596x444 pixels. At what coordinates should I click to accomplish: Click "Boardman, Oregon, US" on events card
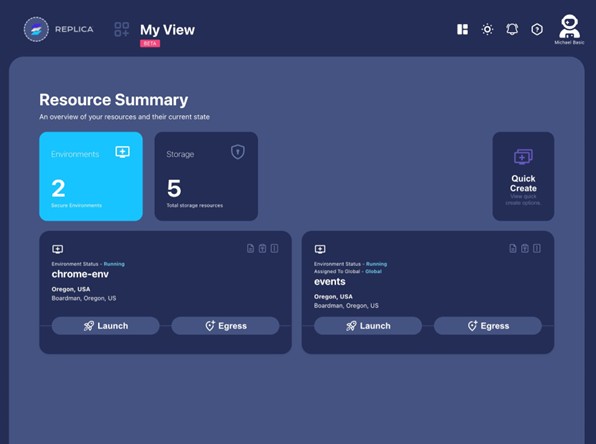tap(346, 306)
